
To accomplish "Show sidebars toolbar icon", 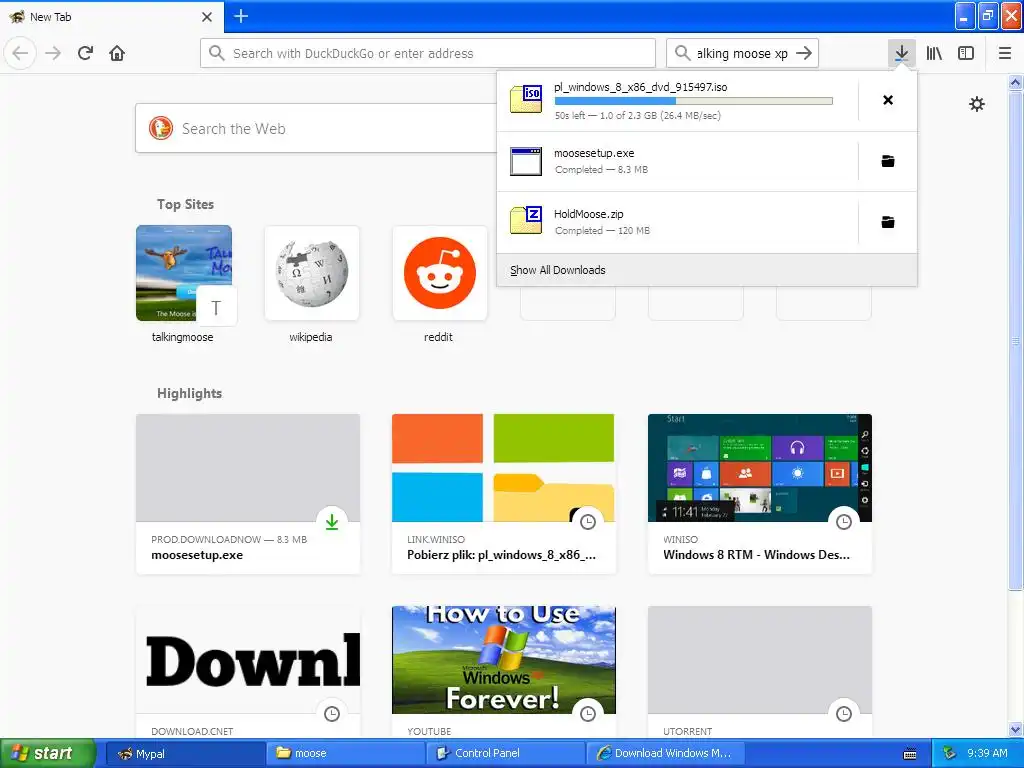I will click(966, 53).
